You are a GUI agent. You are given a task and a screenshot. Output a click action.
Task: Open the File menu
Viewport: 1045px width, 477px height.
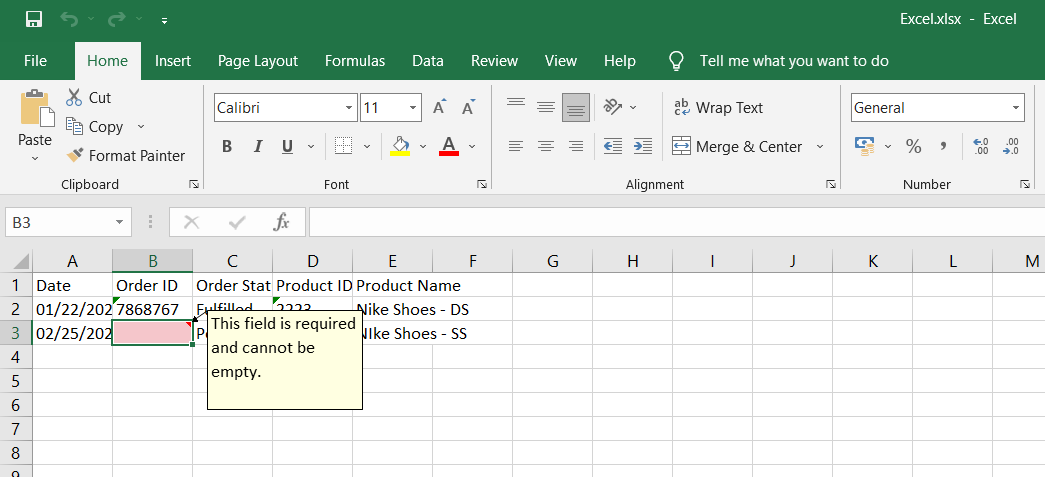tap(35, 61)
